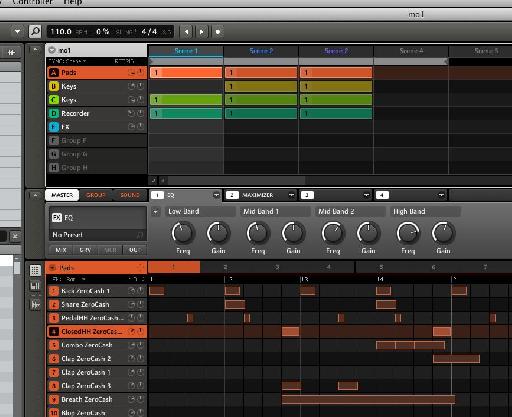Toggle round solo icon on Snare ZeroCash
Screen dimensions: 512x417
tap(132, 304)
